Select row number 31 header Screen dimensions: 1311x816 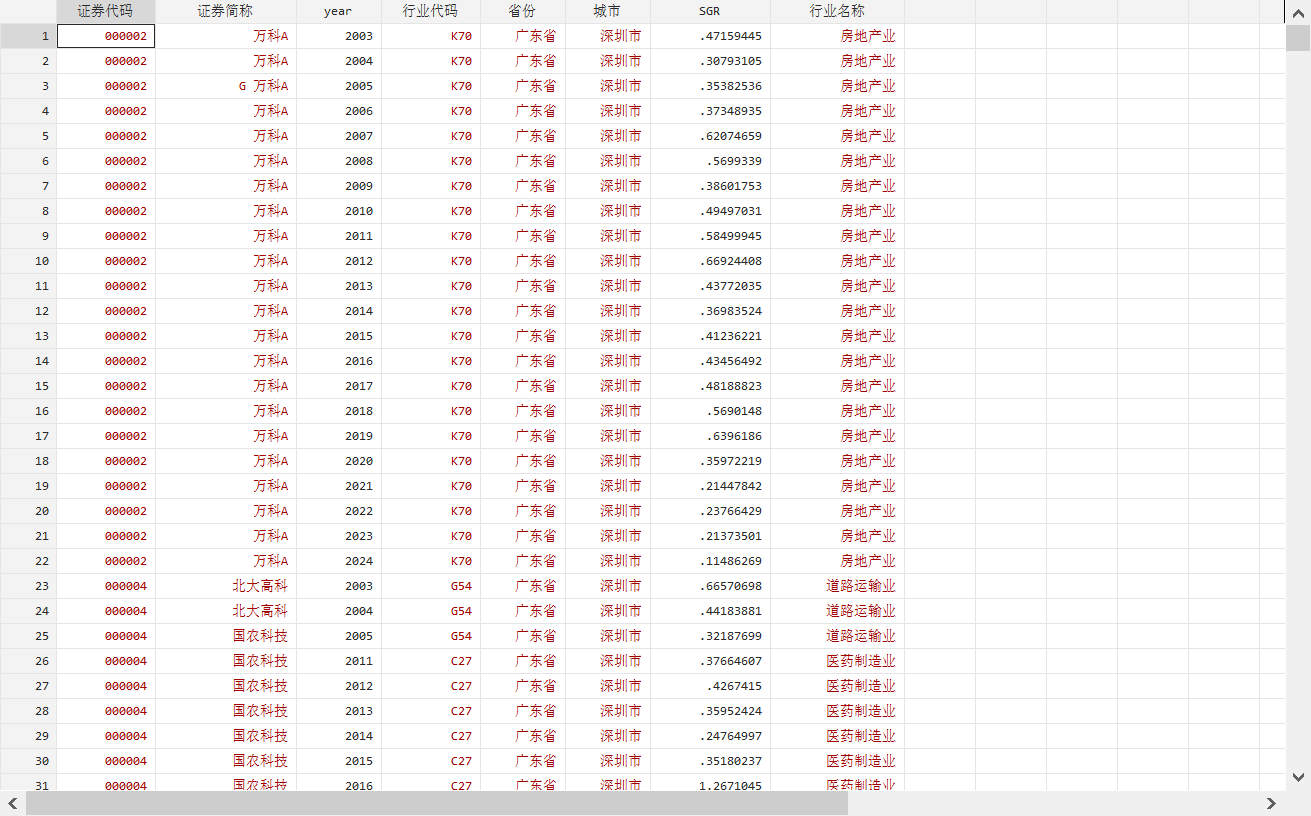[x=28, y=783]
